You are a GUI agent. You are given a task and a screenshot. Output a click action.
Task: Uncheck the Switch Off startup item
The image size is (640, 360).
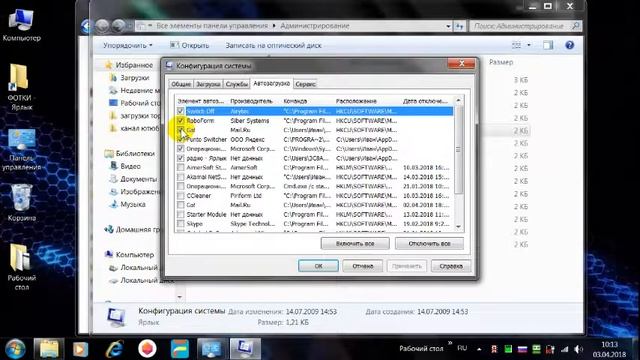[180, 111]
